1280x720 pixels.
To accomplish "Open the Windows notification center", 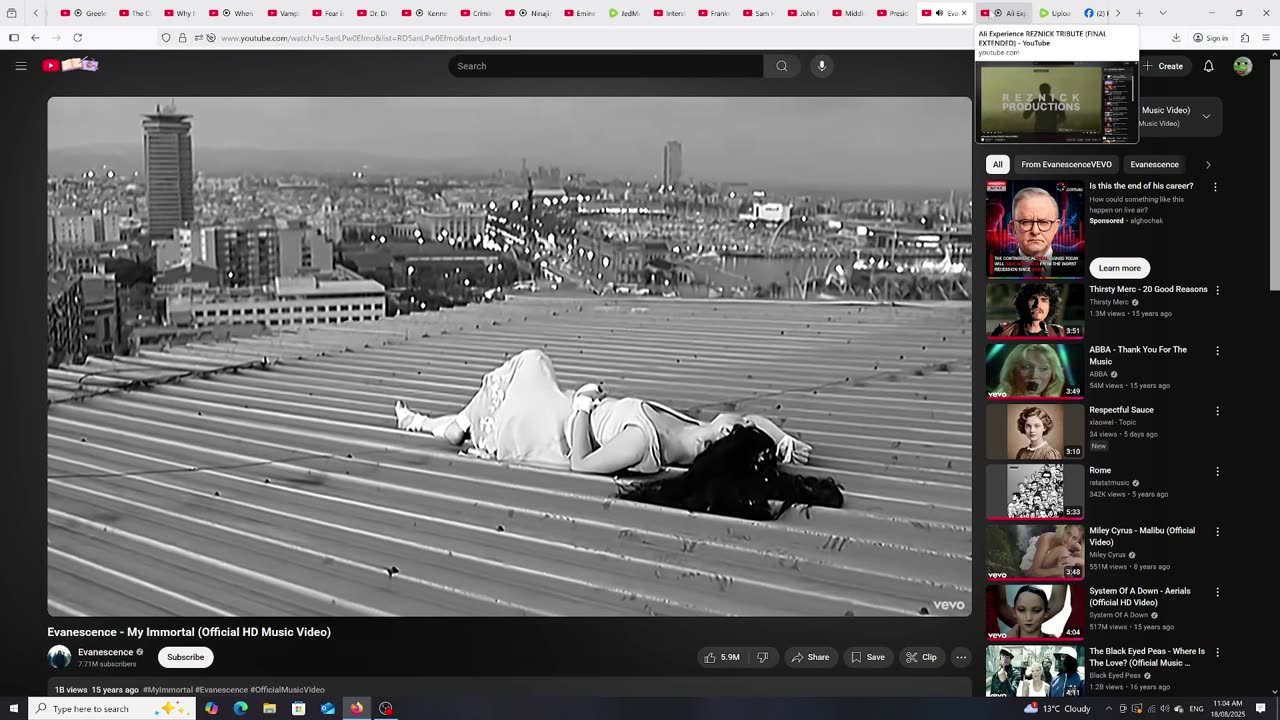I will (x=1261, y=708).
